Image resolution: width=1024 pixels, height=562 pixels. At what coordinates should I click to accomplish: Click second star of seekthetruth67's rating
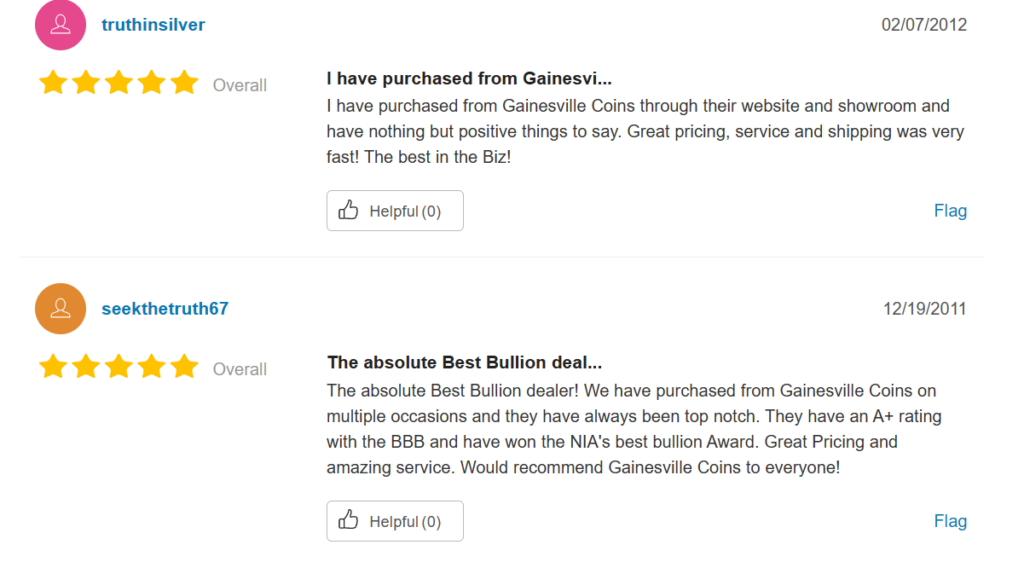click(x=86, y=367)
